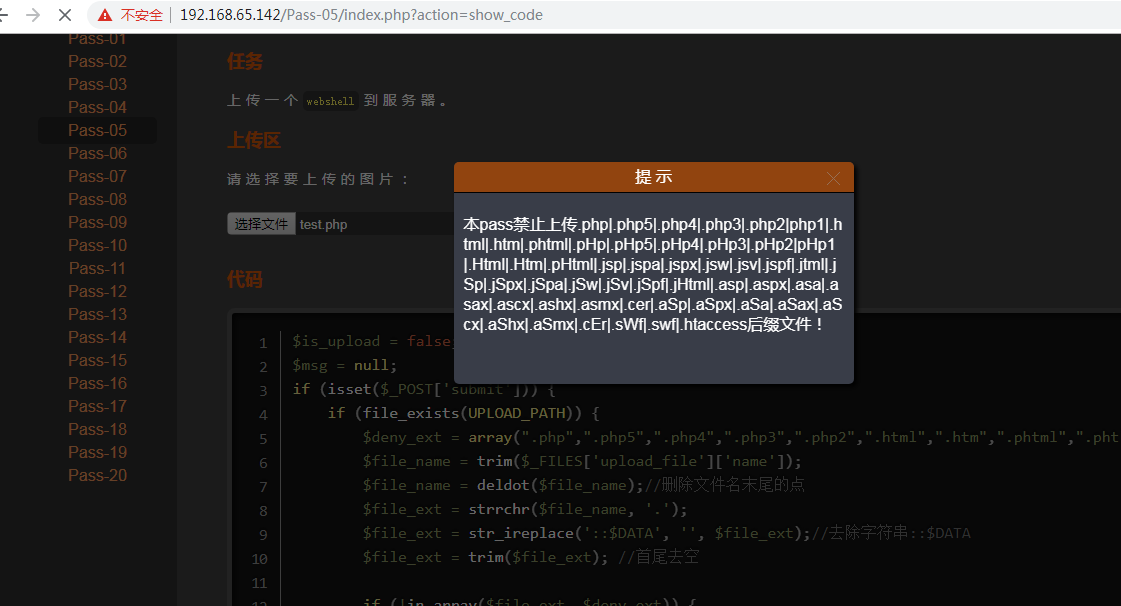Open Pass-09 in the sidebar
This screenshot has width=1121, height=606.
click(97, 222)
